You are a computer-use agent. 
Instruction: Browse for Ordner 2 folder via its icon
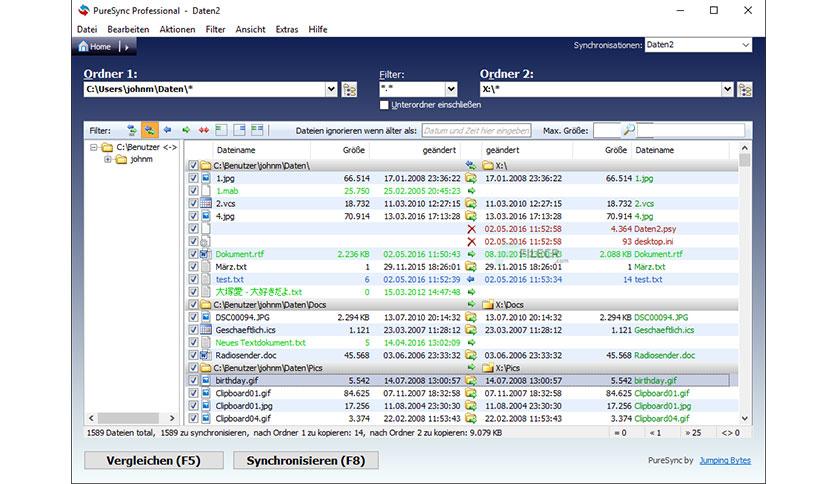pos(745,90)
